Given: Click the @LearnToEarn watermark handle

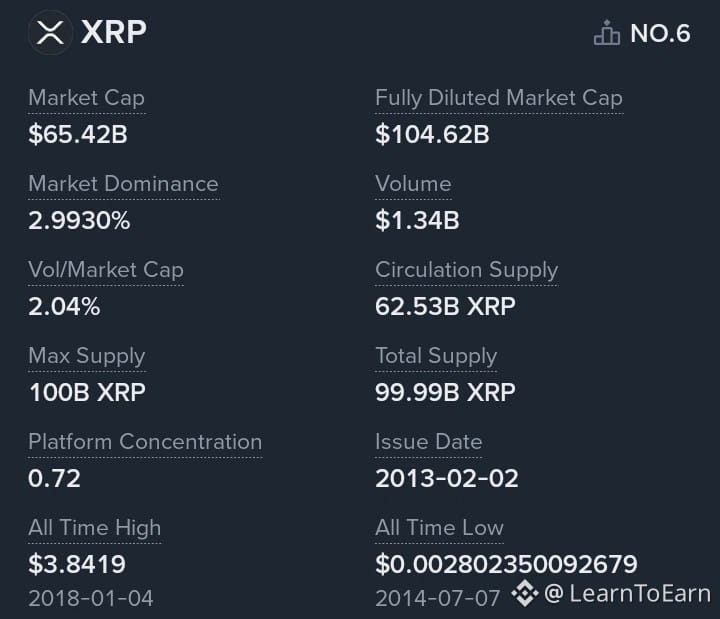Looking at the screenshot, I should pyautogui.click(x=627, y=593).
